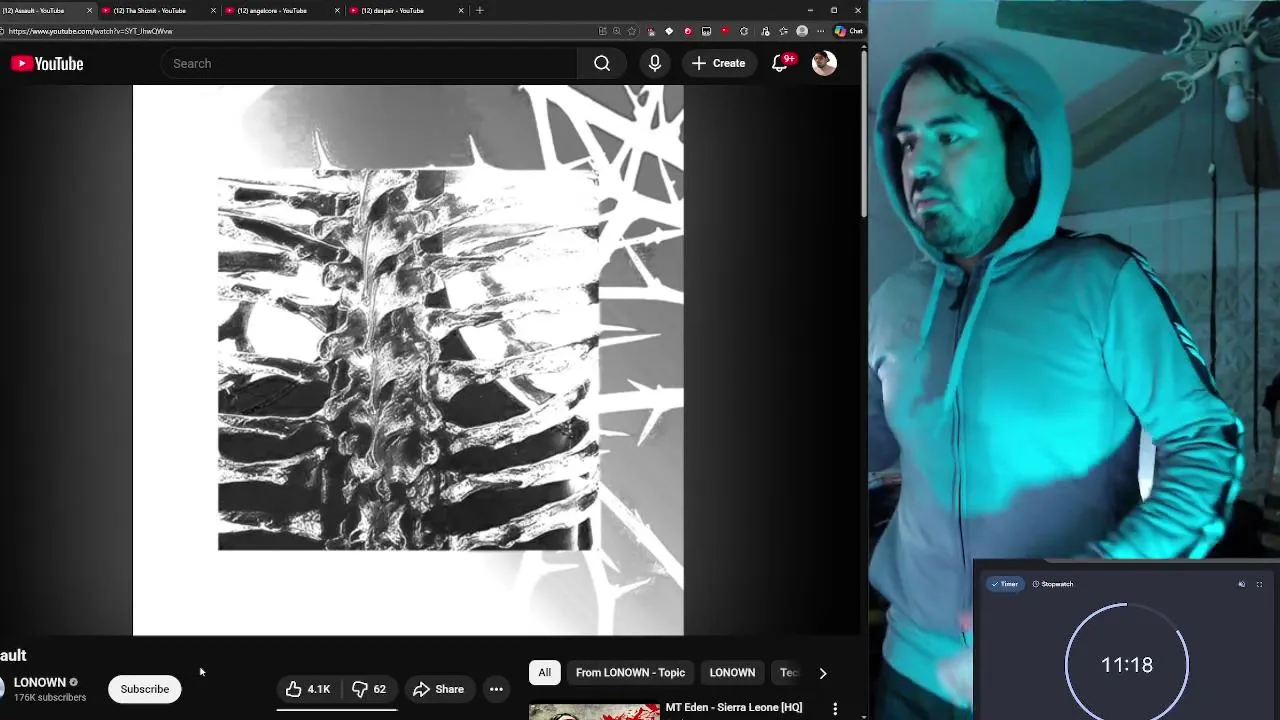Open options for MT Eden video
The image size is (1280, 720).
pos(835,709)
